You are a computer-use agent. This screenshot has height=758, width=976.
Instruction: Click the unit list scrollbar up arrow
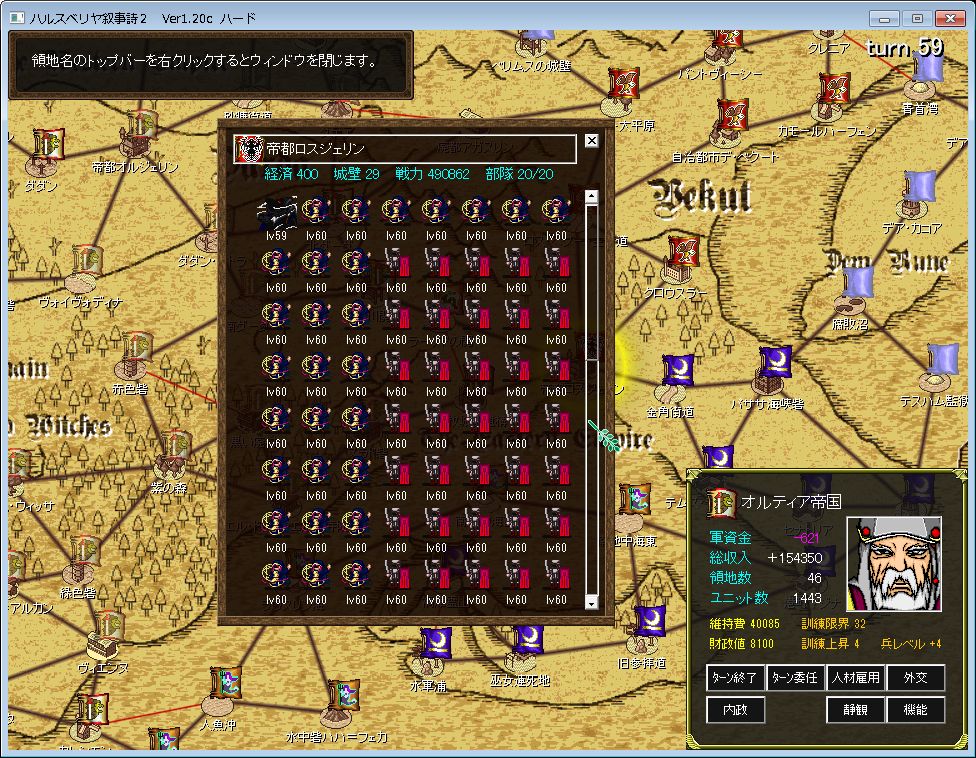[x=591, y=197]
